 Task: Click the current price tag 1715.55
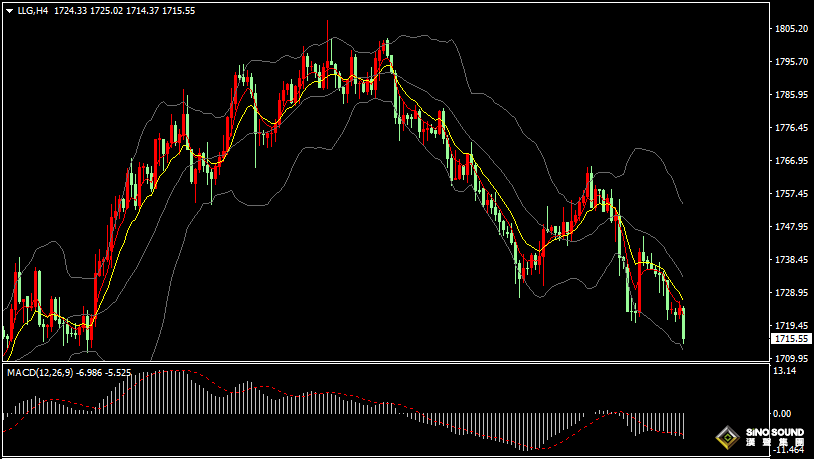(791, 339)
